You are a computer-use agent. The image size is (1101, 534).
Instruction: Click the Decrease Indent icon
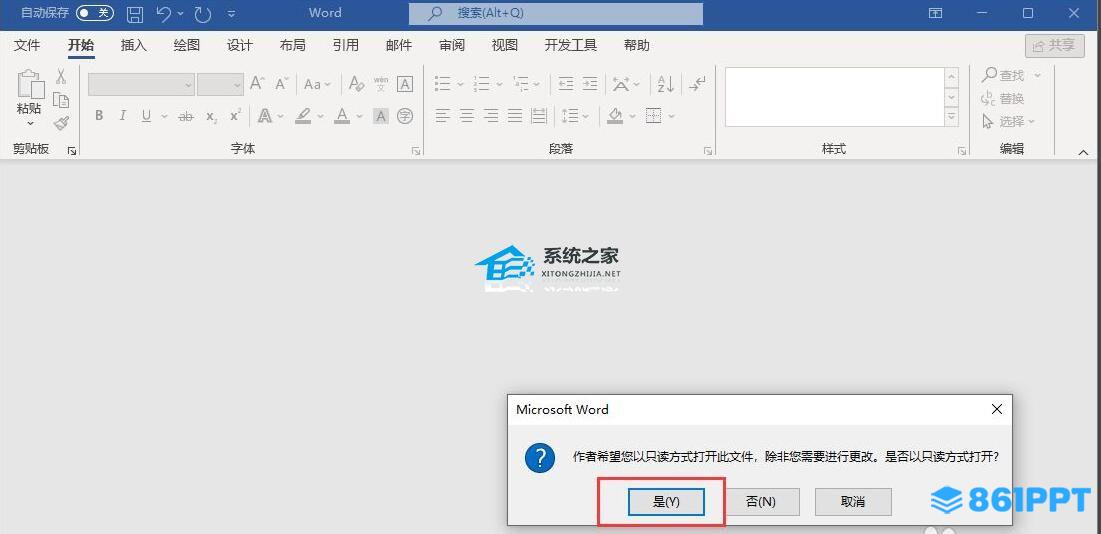(x=566, y=84)
